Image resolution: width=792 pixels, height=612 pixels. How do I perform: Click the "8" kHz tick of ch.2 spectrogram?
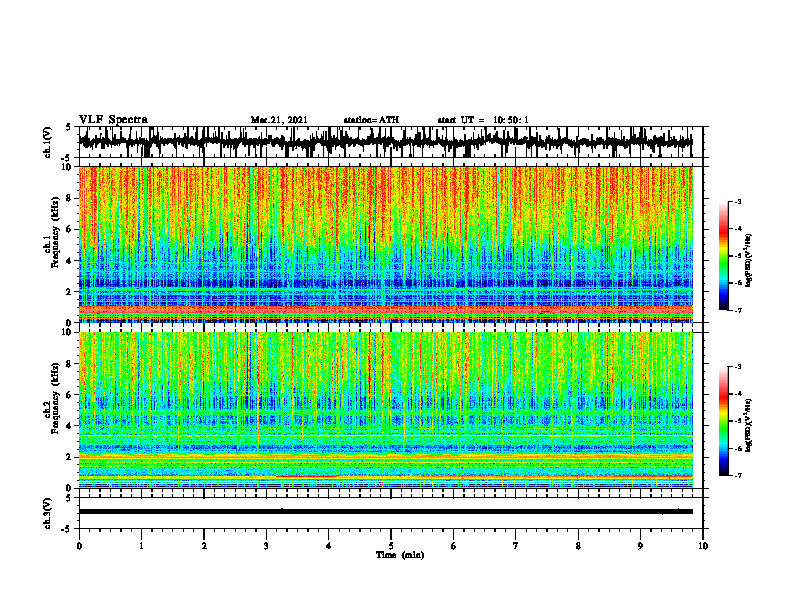click(69, 364)
